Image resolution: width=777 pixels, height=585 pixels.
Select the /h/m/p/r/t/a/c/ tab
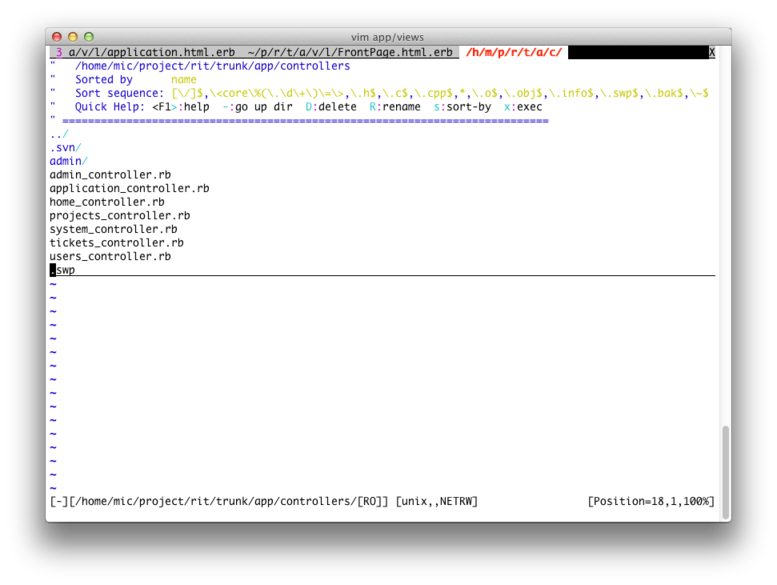pos(514,52)
